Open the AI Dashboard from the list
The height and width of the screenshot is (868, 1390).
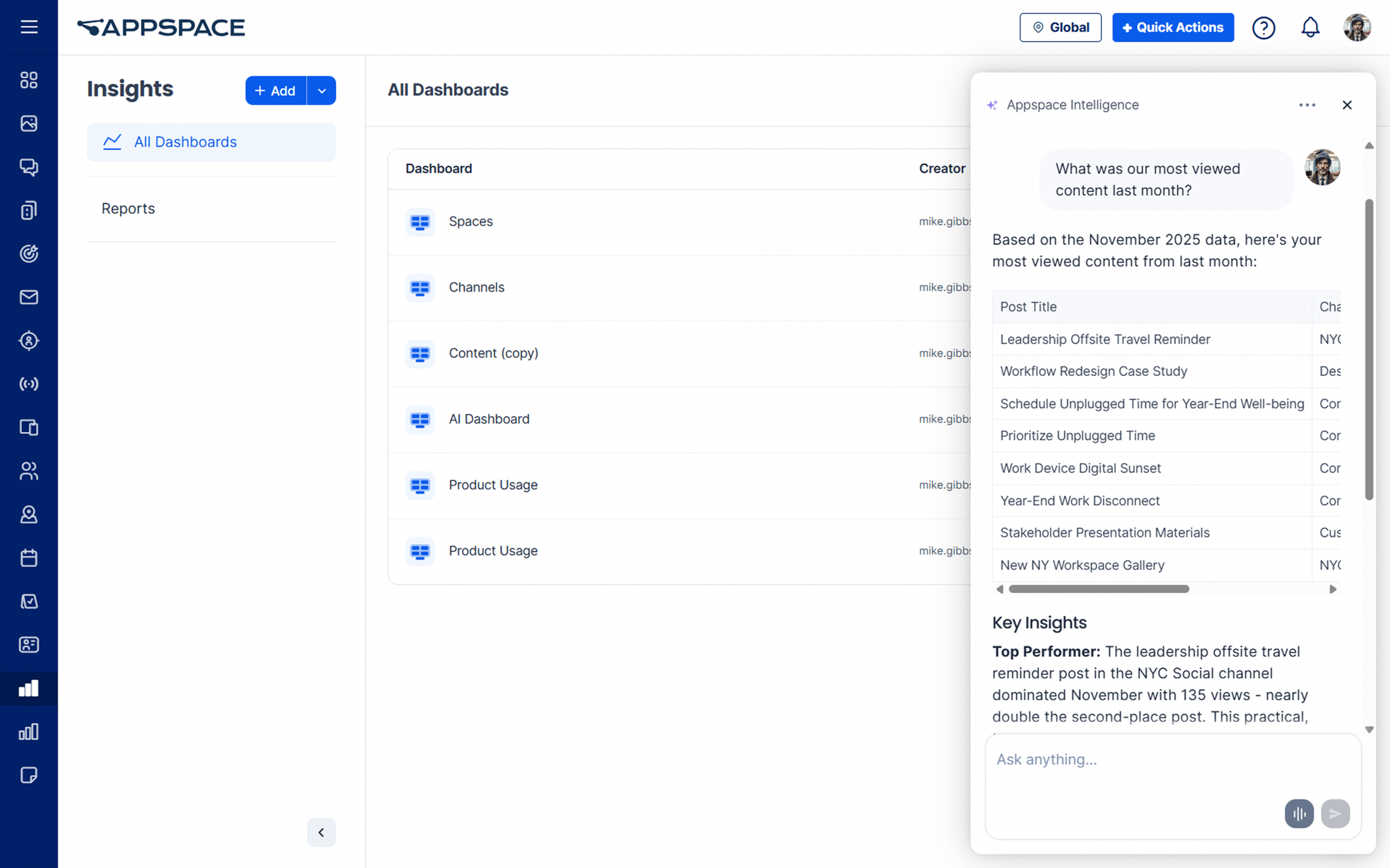(489, 419)
